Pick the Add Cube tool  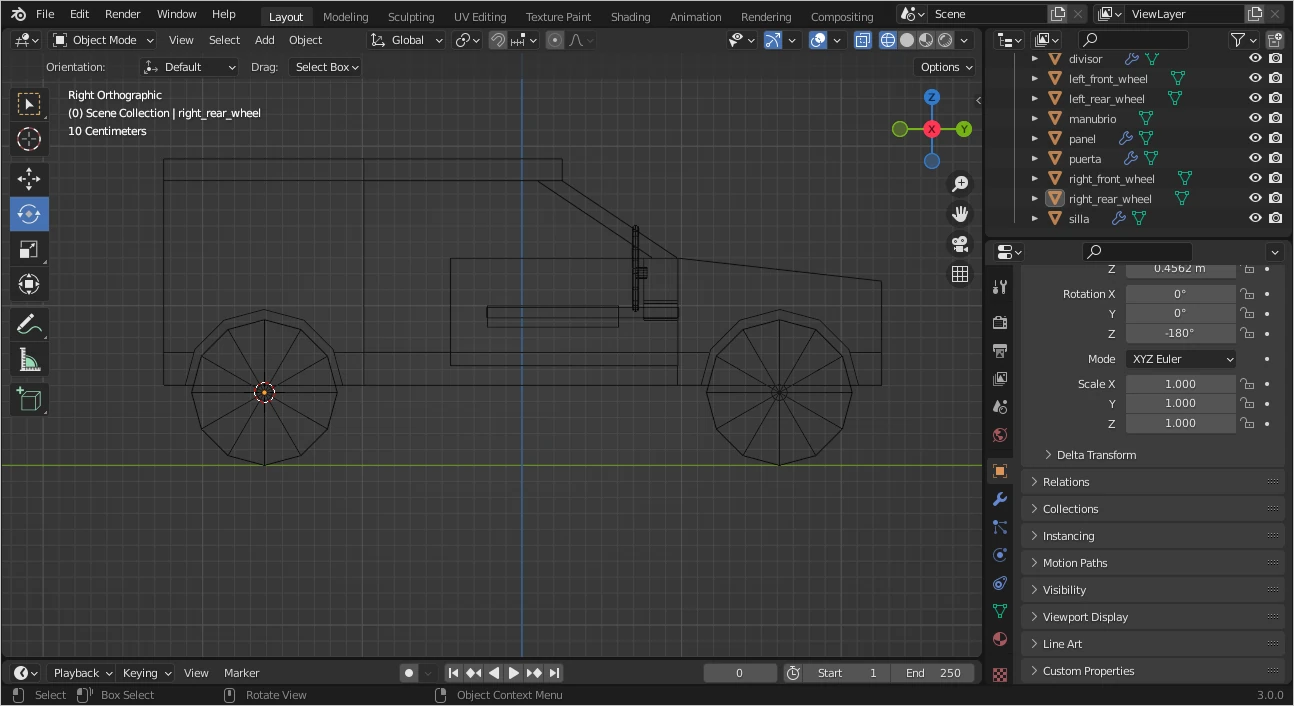point(29,399)
